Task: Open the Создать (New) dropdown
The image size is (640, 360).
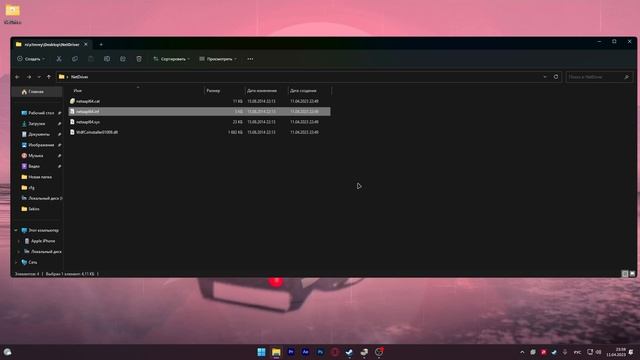Action: (x=31, y=59)
